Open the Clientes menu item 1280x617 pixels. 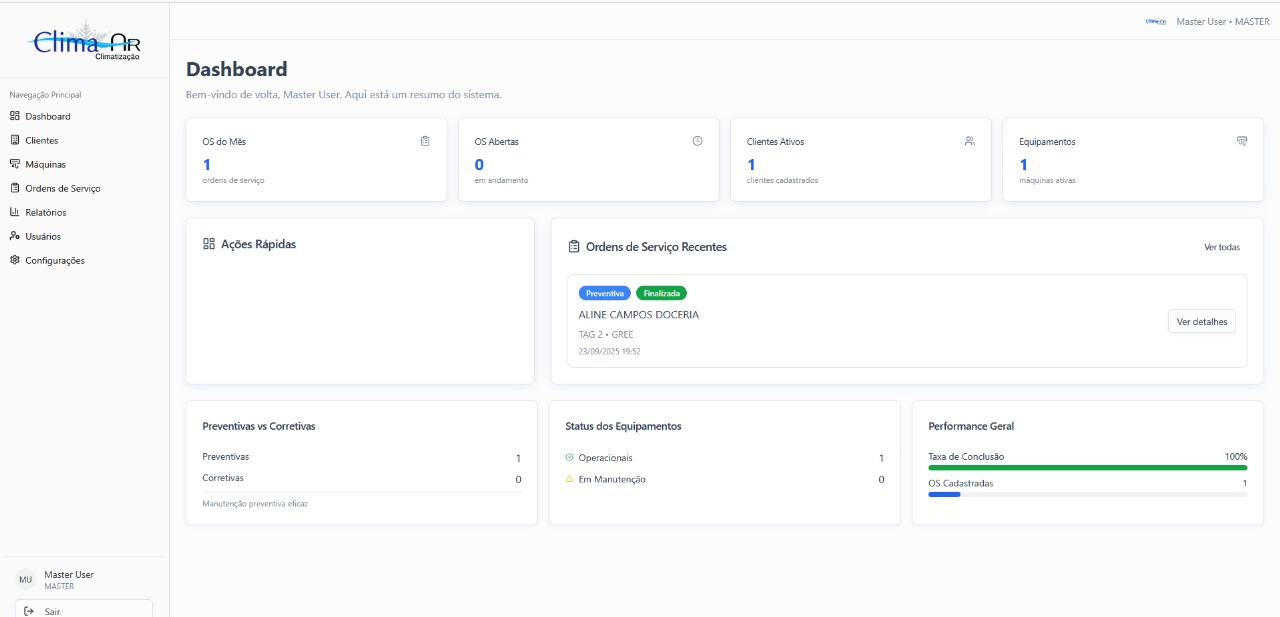point(42,141)
